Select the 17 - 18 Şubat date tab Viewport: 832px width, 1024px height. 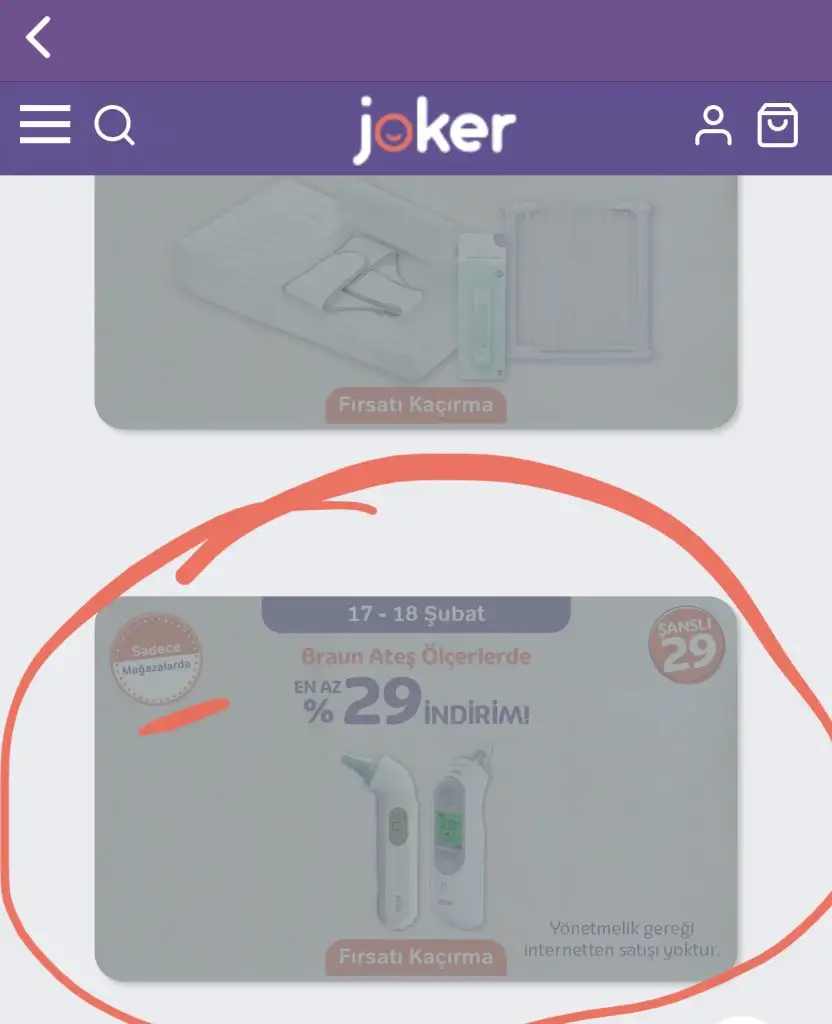(x=416, y=615)
